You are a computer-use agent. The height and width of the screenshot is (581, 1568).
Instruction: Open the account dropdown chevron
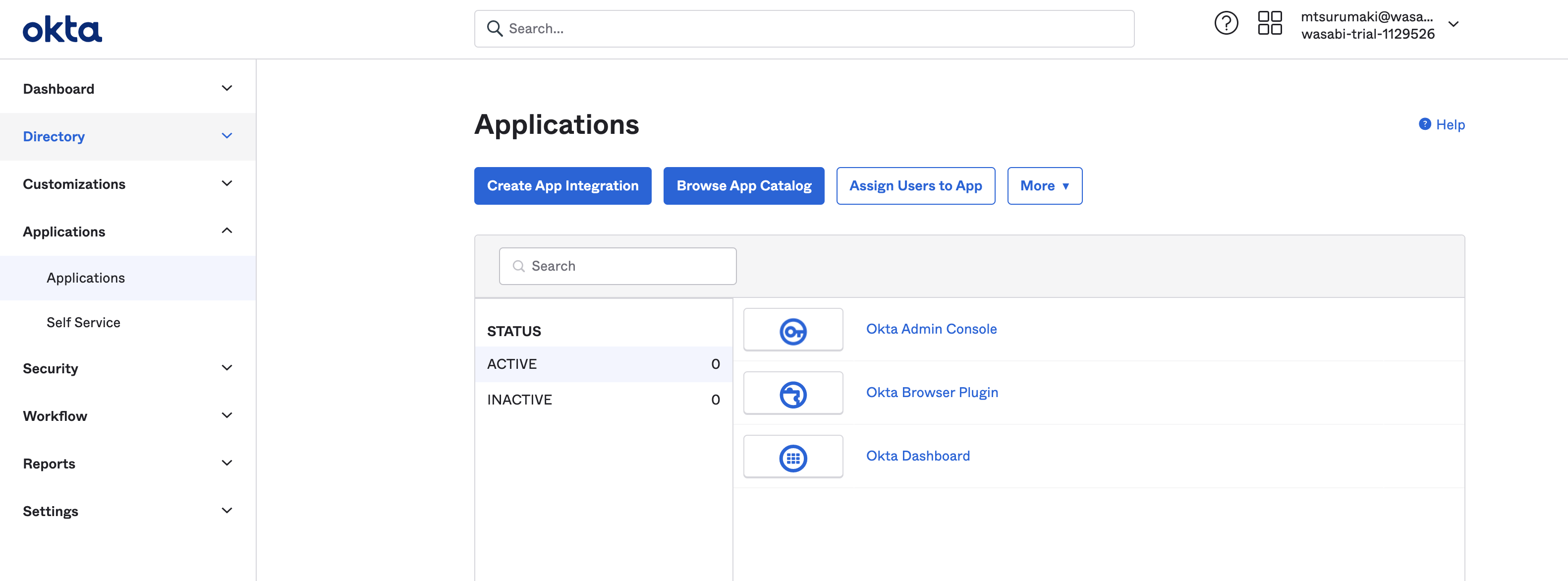(x=1454, y=24)
